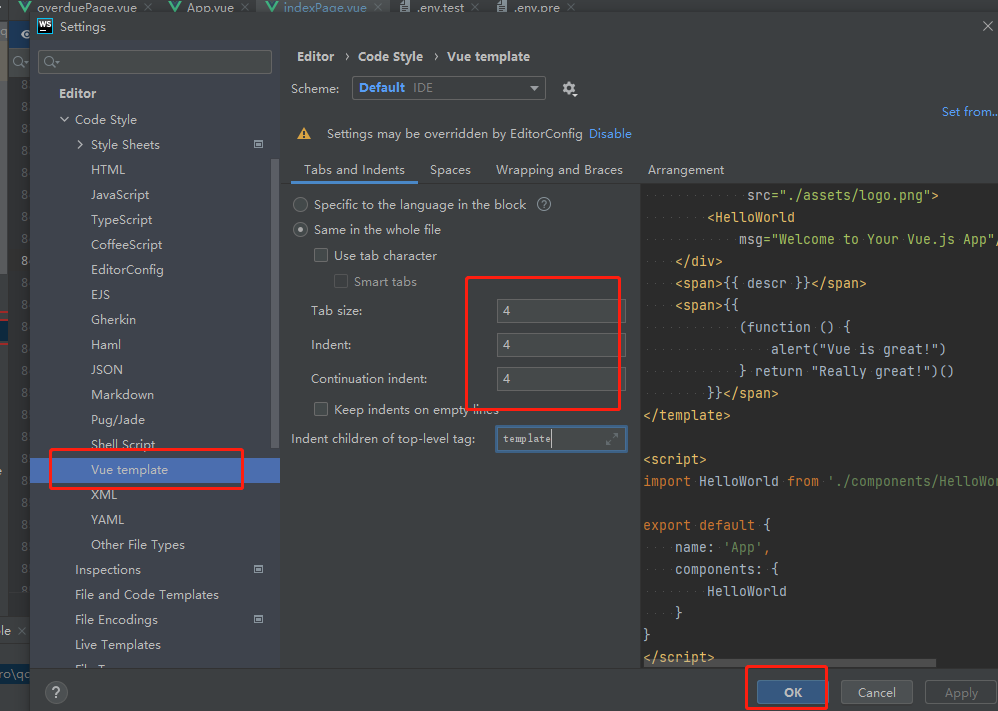Click the warning triangle beside EditorConfig message

[x=305, y=133]
